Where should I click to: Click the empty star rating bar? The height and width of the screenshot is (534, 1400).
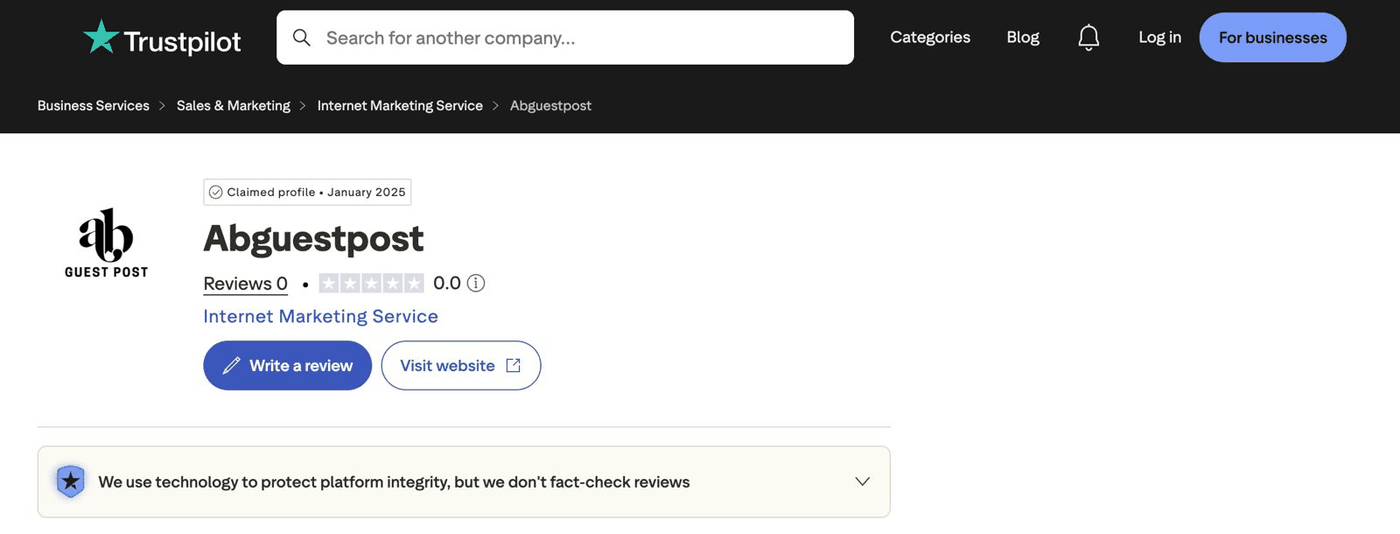coord(371,283)
